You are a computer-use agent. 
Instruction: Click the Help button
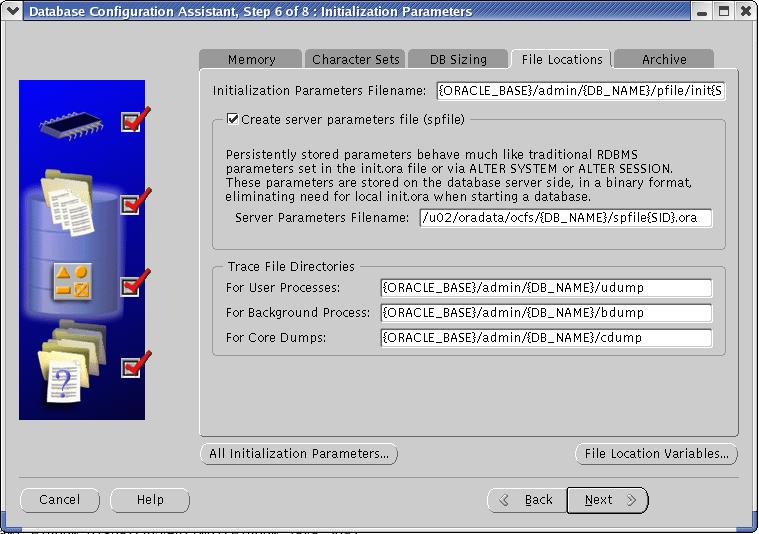click(x=150, y=500)
